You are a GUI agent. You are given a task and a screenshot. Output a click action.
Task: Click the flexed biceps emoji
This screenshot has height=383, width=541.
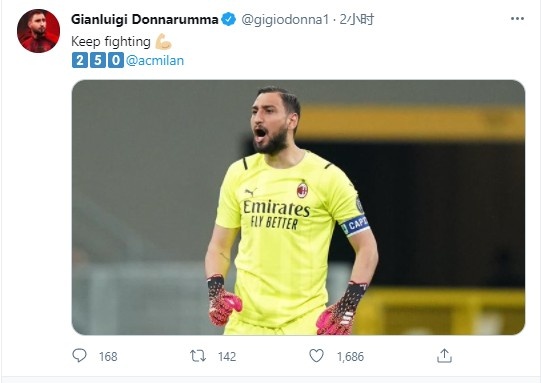163,42
